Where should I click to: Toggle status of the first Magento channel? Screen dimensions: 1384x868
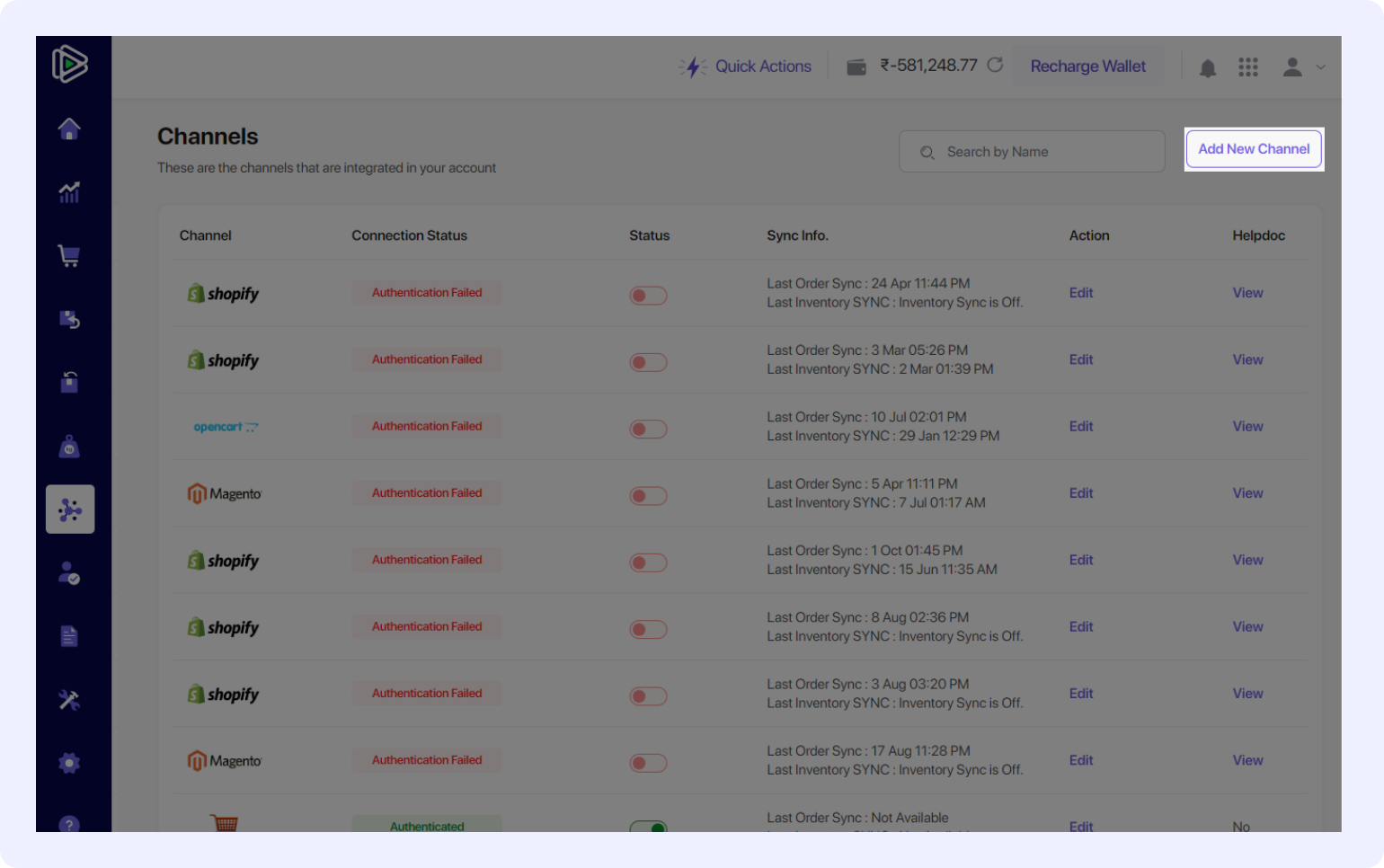click(648, 496)
